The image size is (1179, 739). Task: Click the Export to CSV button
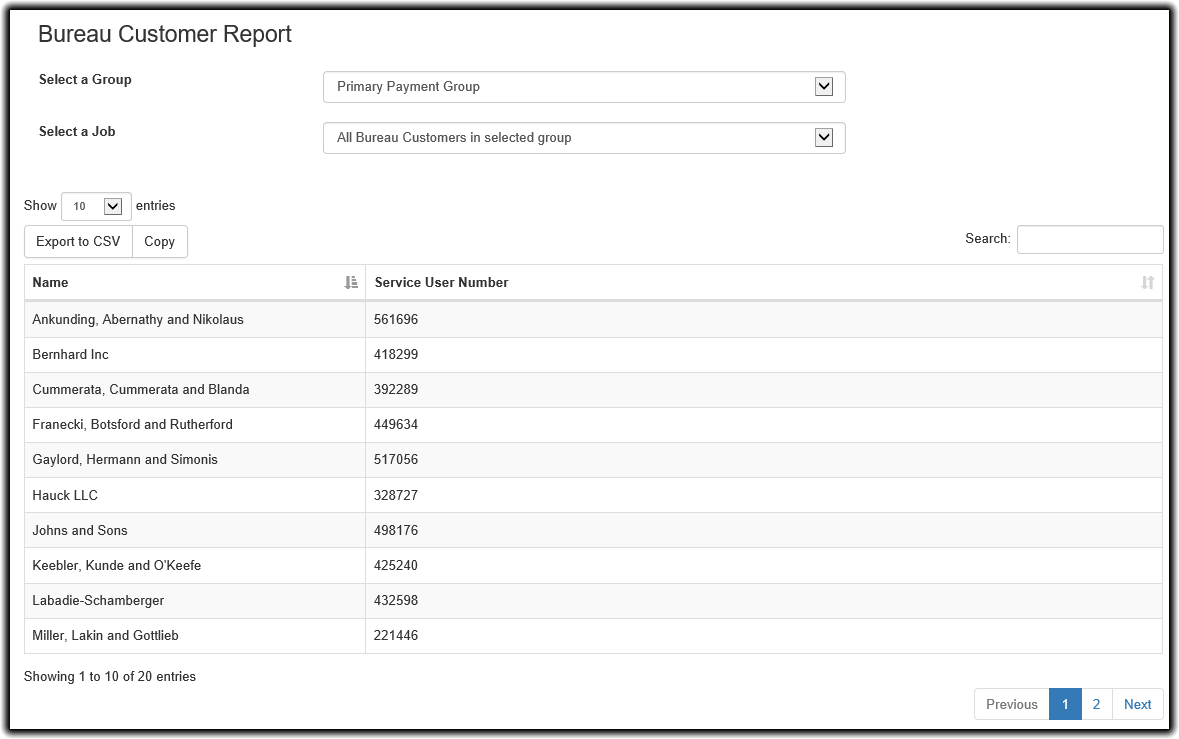point(78,242)
